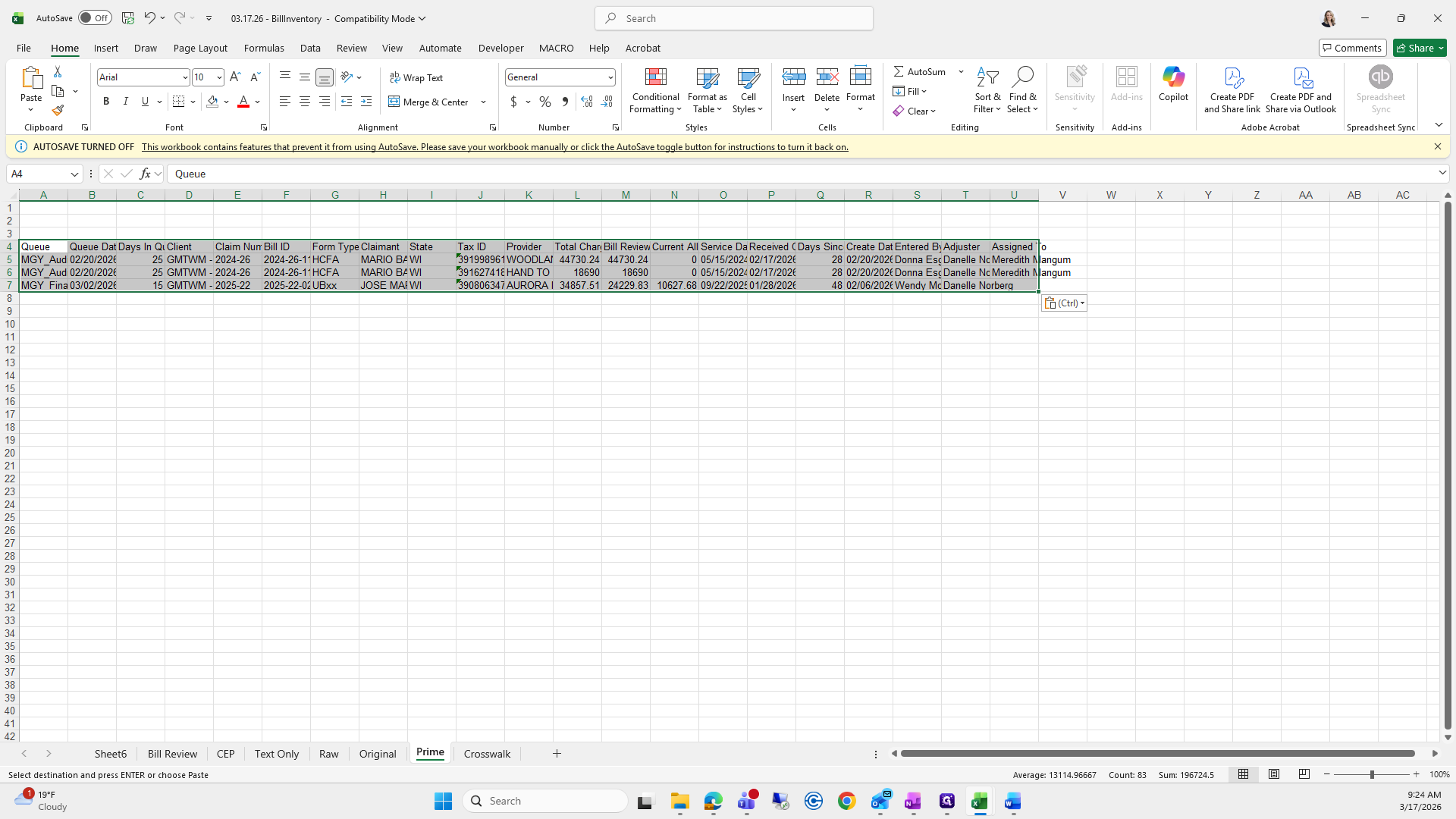Open the Paste Options (Ctrl) dropdown
This screenshot has width=1456, height=819.
pyautogui.click(x=1064, y=303)
